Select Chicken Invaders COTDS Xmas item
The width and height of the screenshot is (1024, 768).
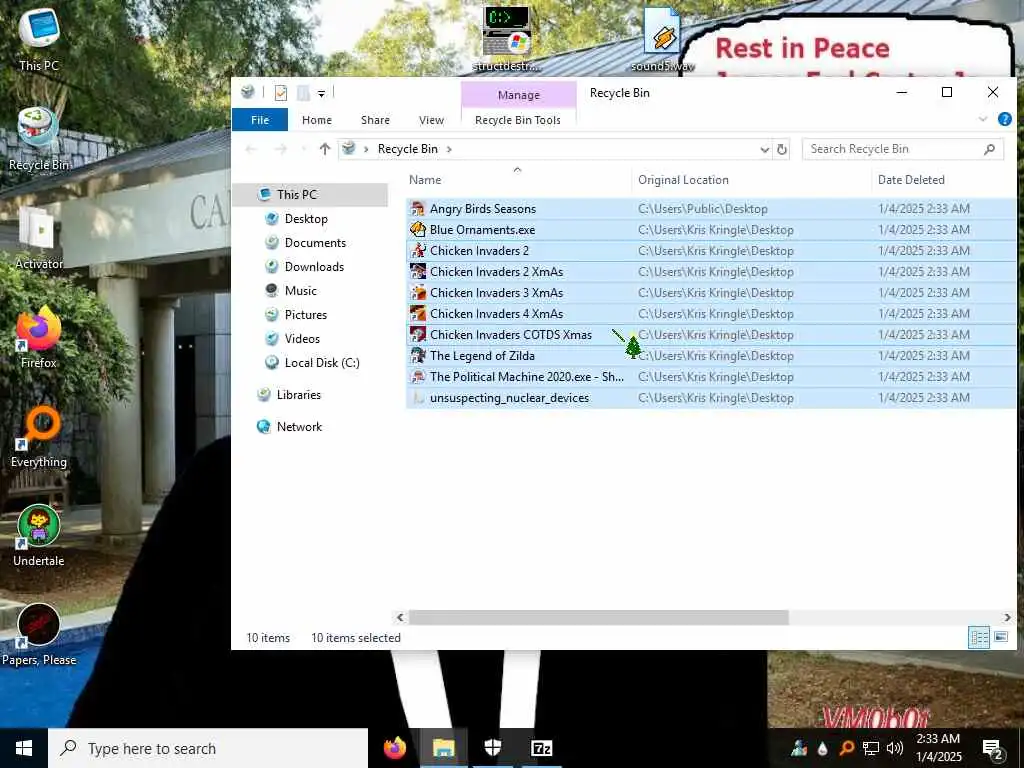711,335
